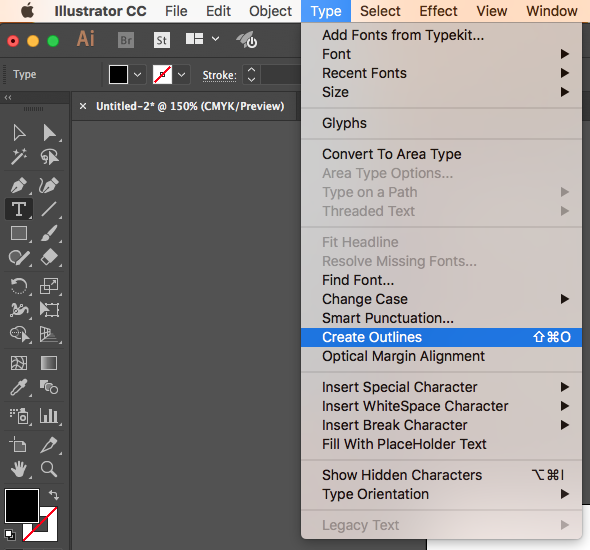The height and width of the screenshot is (550, 590).
Task: Choose Fill With PlaceHolder Text
Action: (x=441, y=444)
